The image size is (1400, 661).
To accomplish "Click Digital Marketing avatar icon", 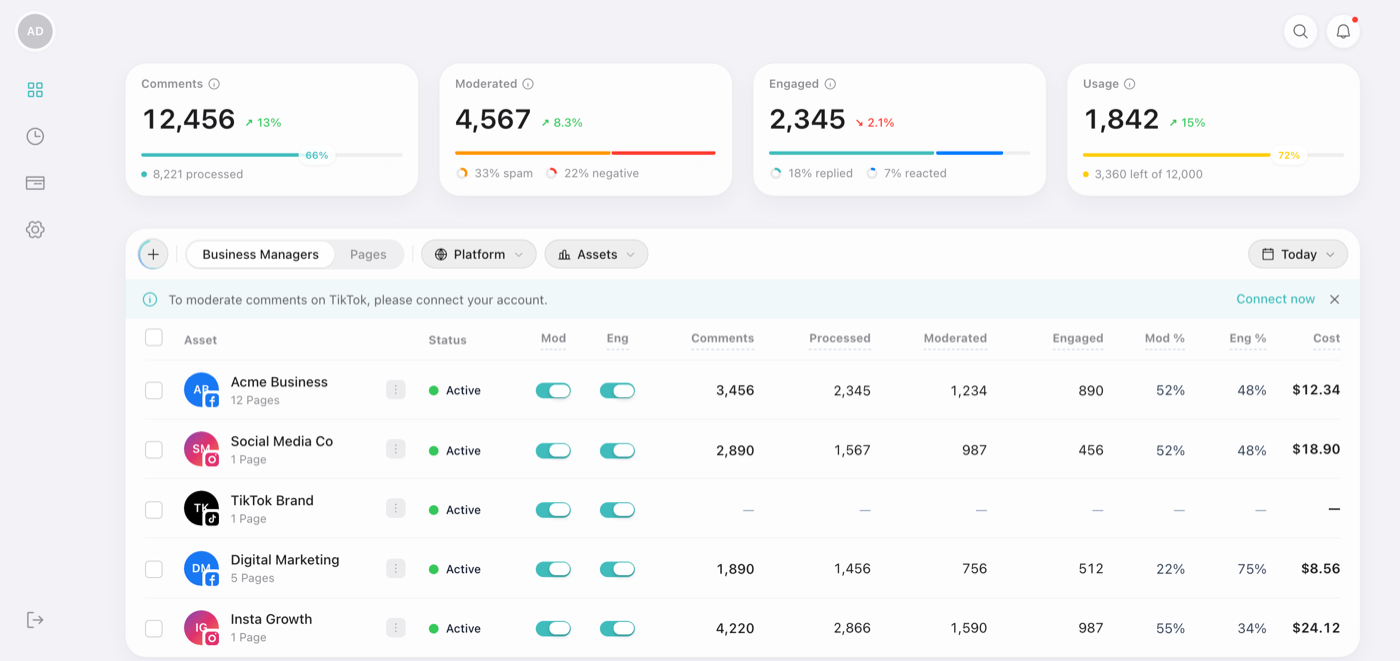I will coord(201,569).
